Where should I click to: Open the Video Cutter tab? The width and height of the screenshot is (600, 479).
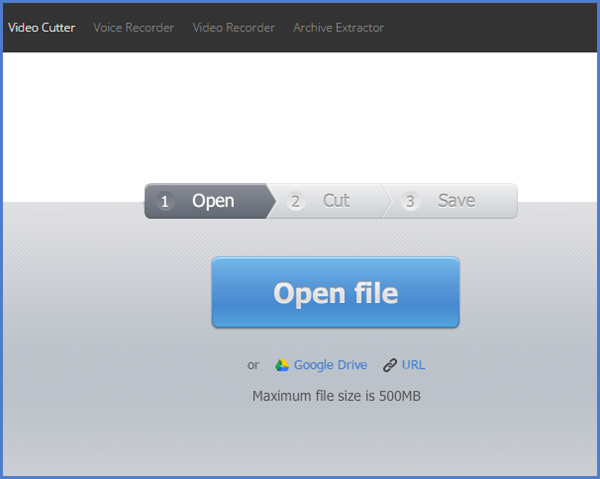click(x=41, y=28)
